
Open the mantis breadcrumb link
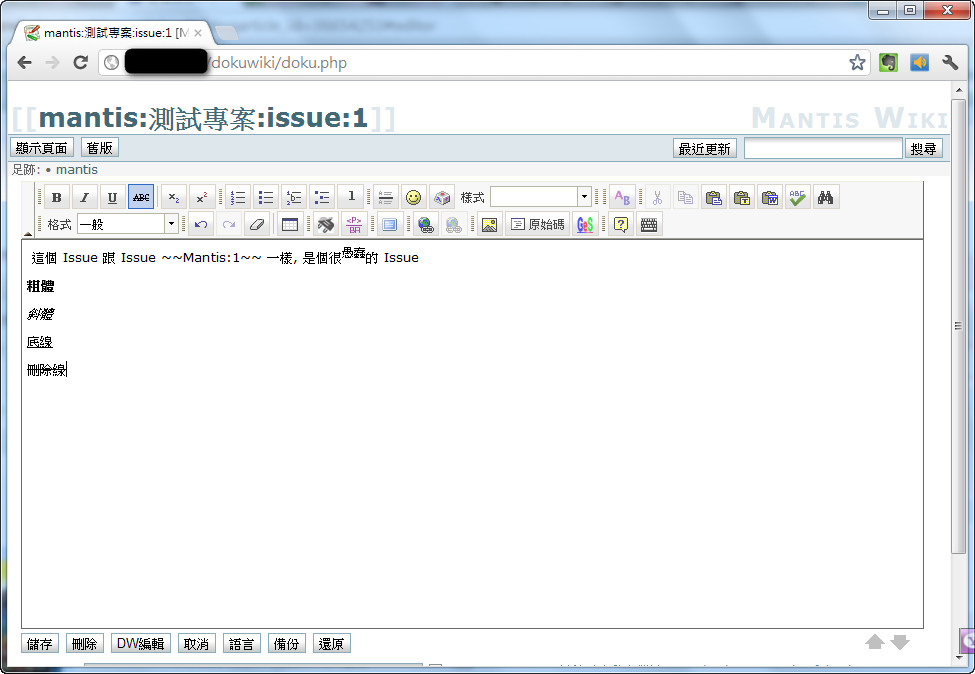76,170
